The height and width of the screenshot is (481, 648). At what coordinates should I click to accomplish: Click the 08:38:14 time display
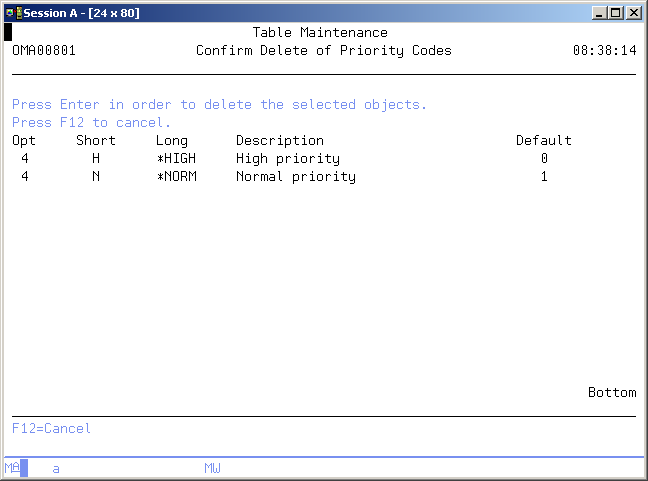[x=604, y=51]
